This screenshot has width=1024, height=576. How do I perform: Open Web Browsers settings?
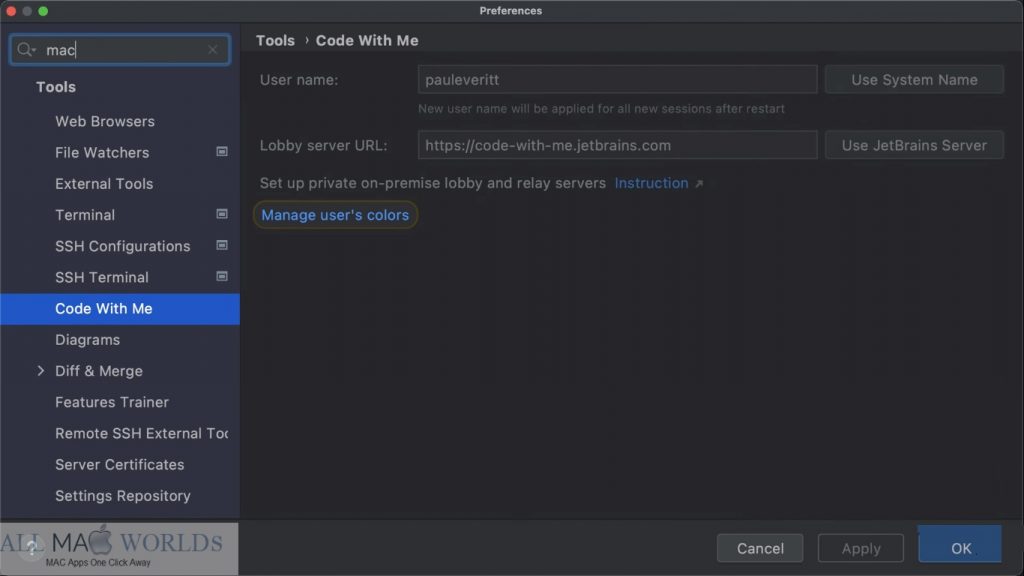coord(104,121)
